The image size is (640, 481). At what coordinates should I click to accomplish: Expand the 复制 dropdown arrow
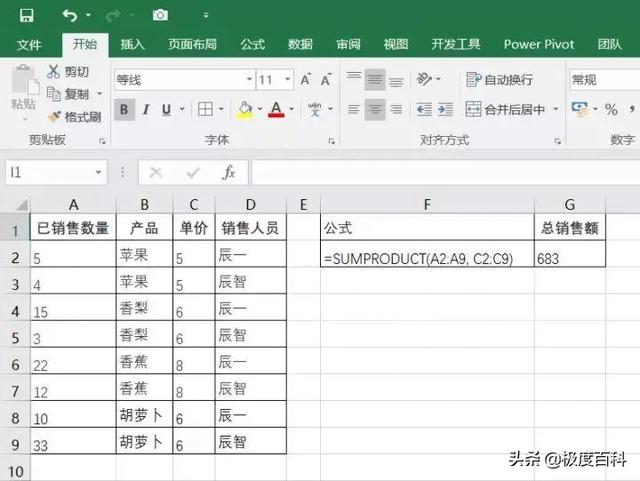pyautogui.click(x=100, y=94)
